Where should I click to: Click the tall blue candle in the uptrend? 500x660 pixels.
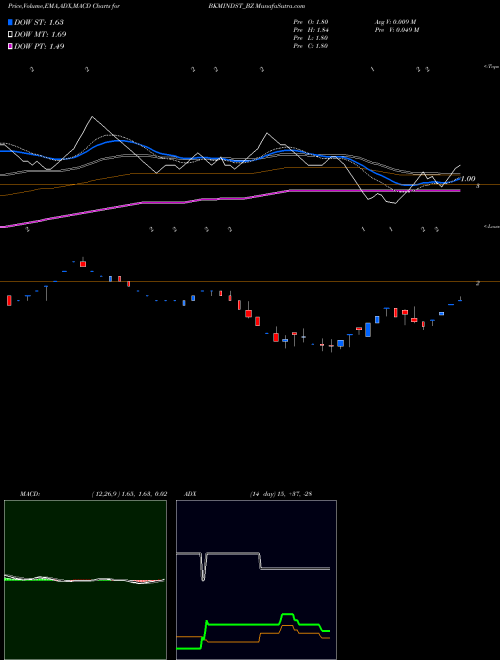368,330
